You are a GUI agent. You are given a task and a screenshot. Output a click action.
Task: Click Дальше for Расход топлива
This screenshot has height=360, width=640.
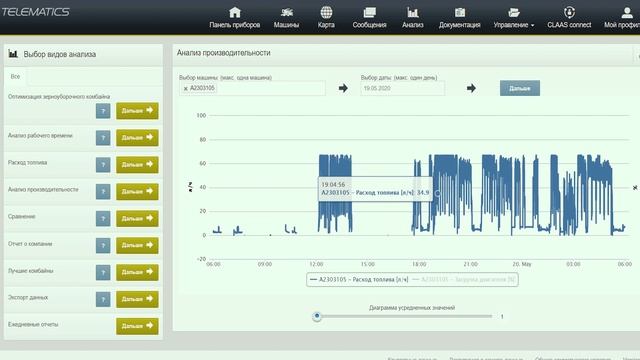tap(137, 164)
